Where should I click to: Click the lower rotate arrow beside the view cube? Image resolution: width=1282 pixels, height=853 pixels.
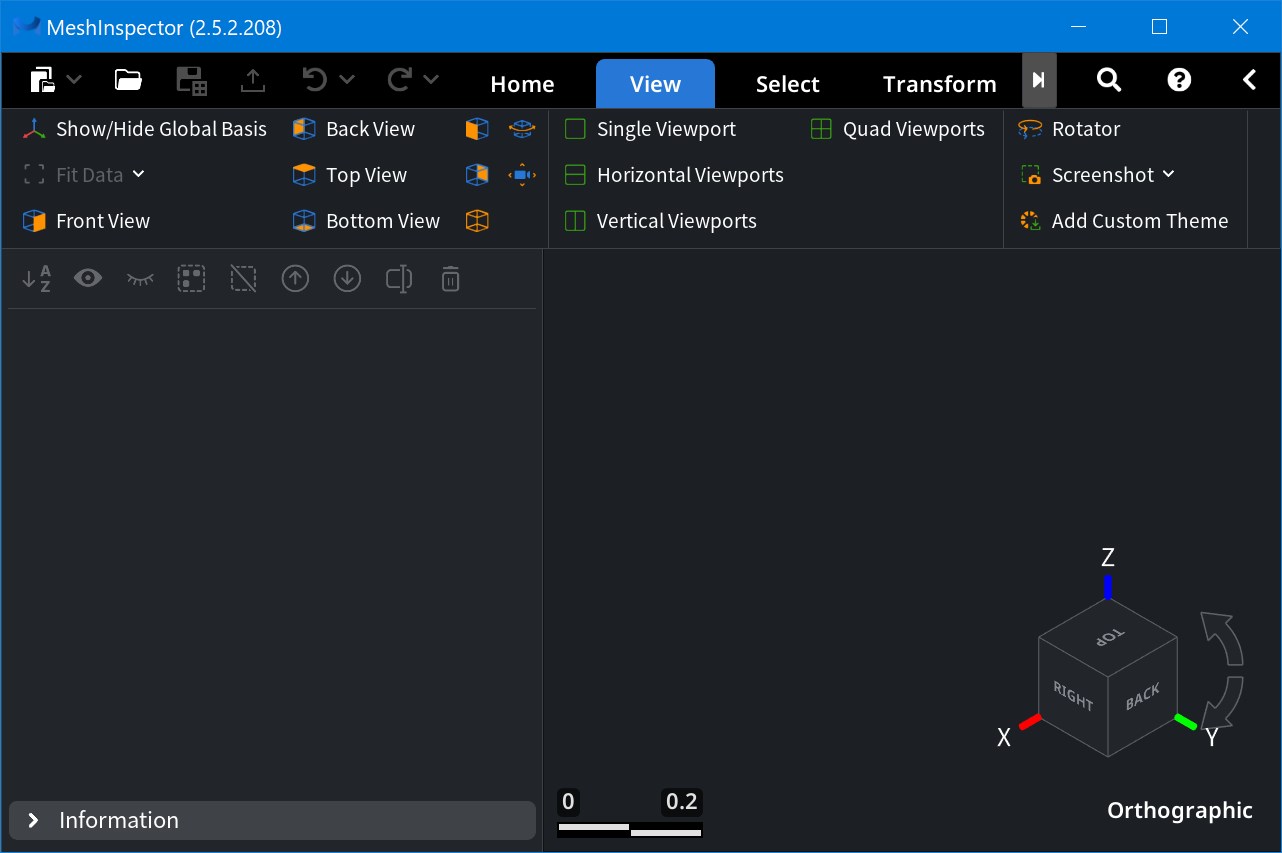[1222, 703]
